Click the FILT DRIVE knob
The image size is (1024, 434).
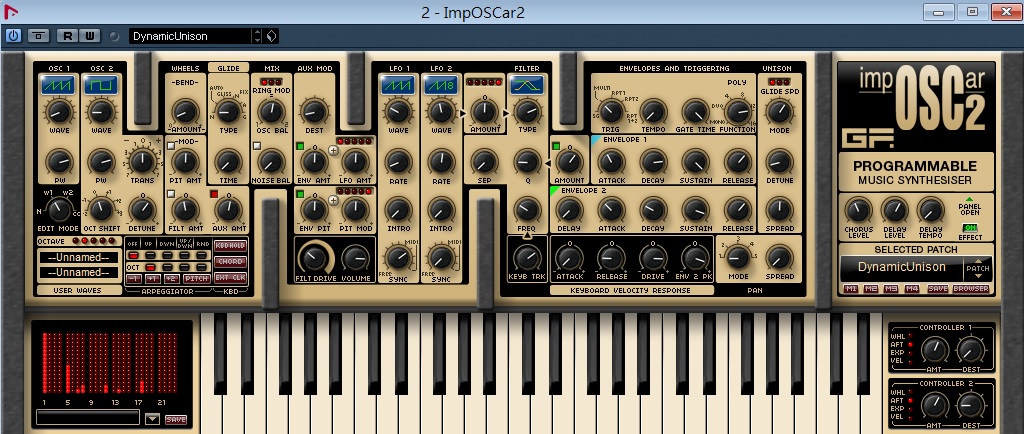315,260
